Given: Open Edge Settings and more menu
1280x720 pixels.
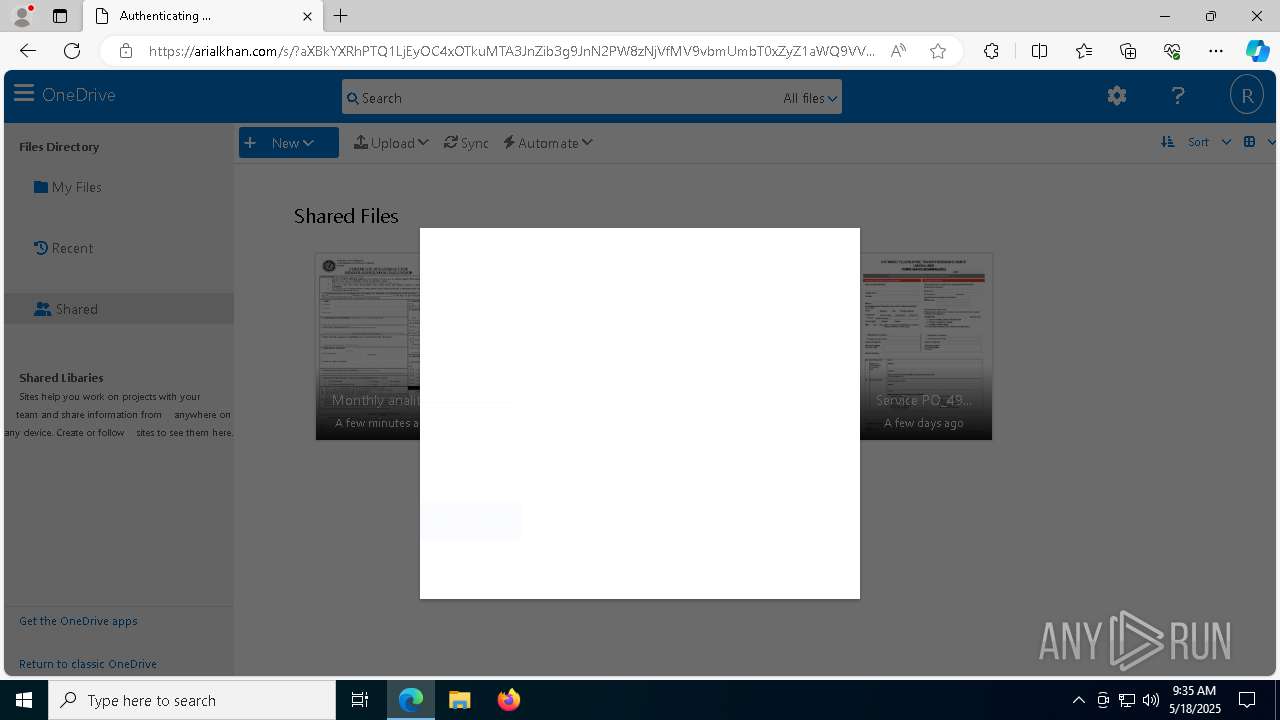Looking at the screenshot, I should pos(1216,51).
